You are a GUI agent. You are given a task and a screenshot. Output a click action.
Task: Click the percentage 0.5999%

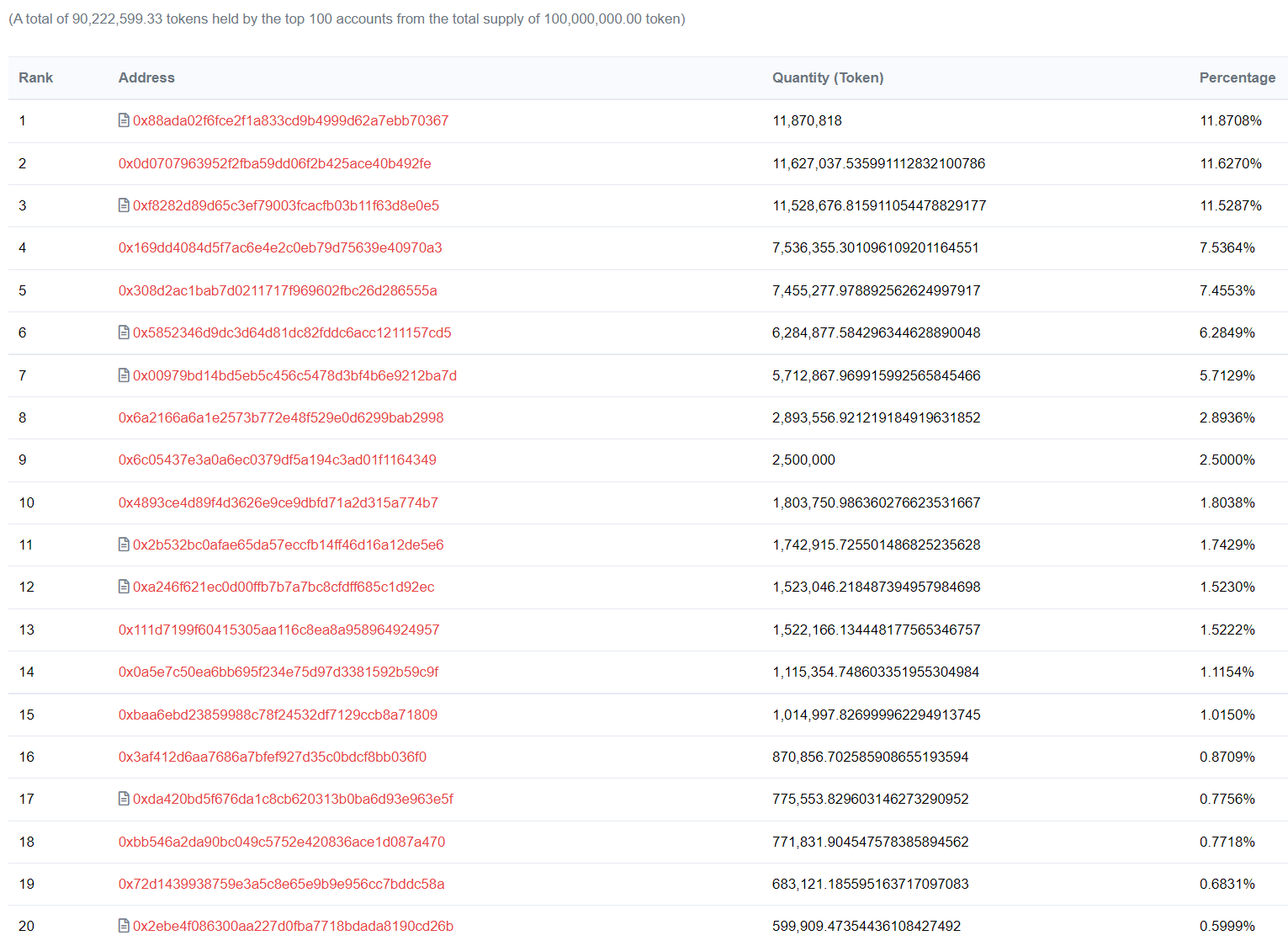point(1227,926)
